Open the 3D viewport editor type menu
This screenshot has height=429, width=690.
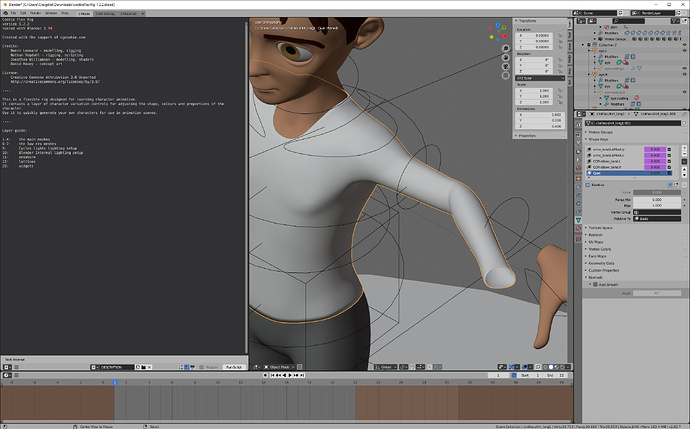click(256, 367)
